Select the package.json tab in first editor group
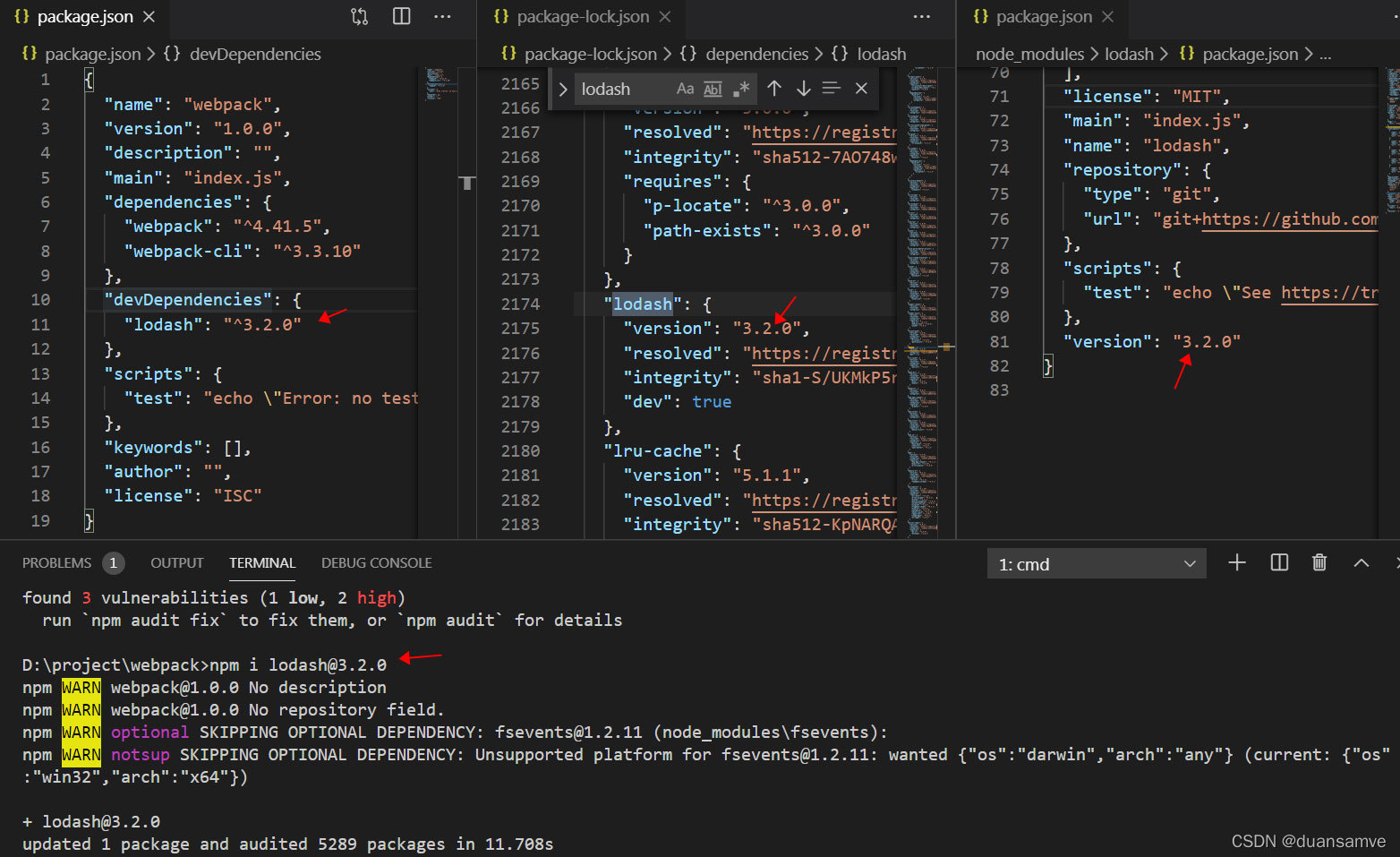This screenshot has height=857, width=1400. pyautogui.click(x=85, y=16)
